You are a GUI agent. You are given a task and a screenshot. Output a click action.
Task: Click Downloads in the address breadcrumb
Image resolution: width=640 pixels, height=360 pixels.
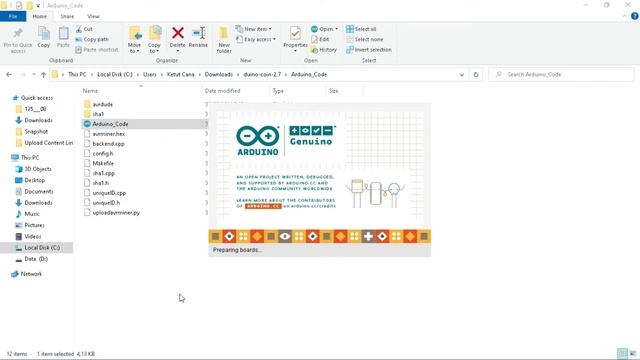[x=219, y=74]
